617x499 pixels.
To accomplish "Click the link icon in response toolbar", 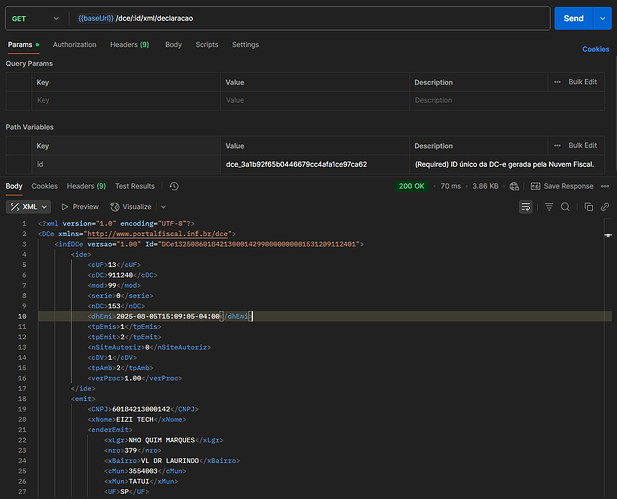I will pyautogui.click(x=603, y=207).
